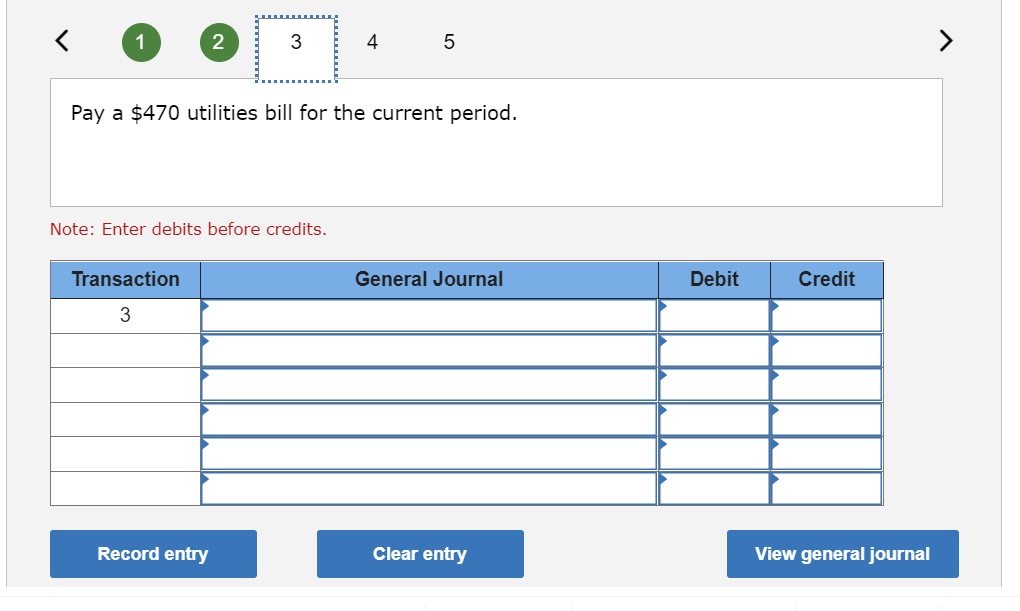
Task: Navigate forward with the right chevron arrow
Action: coord(945,41)
